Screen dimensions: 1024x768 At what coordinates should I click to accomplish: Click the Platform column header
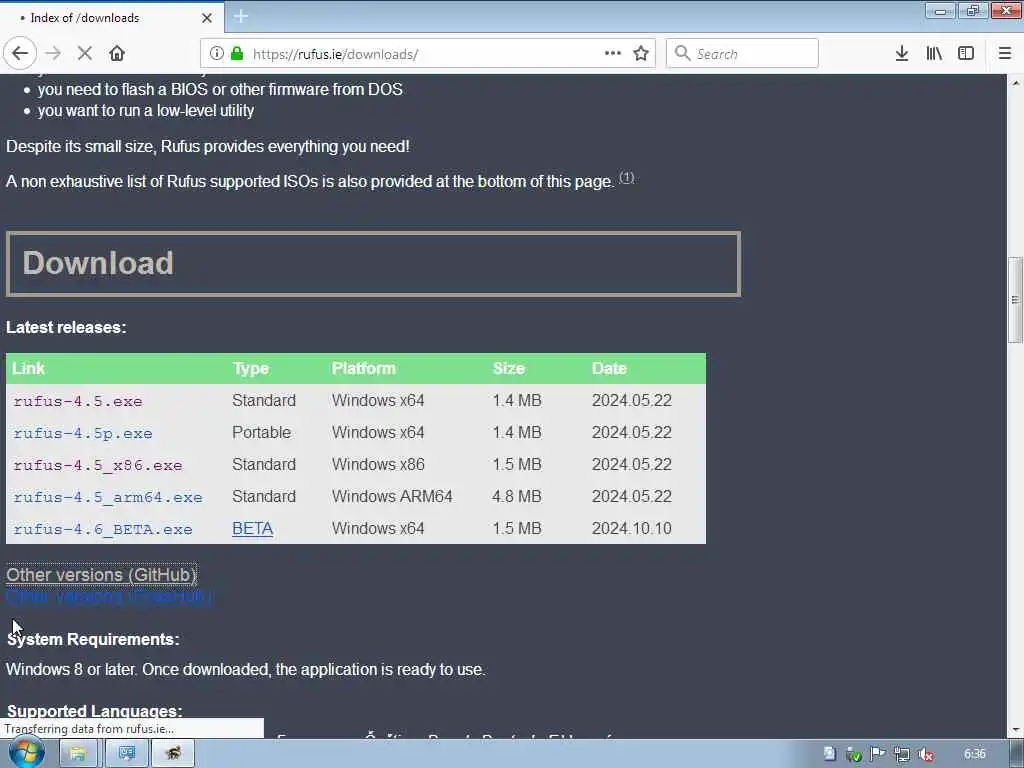(x=364, y=368)
